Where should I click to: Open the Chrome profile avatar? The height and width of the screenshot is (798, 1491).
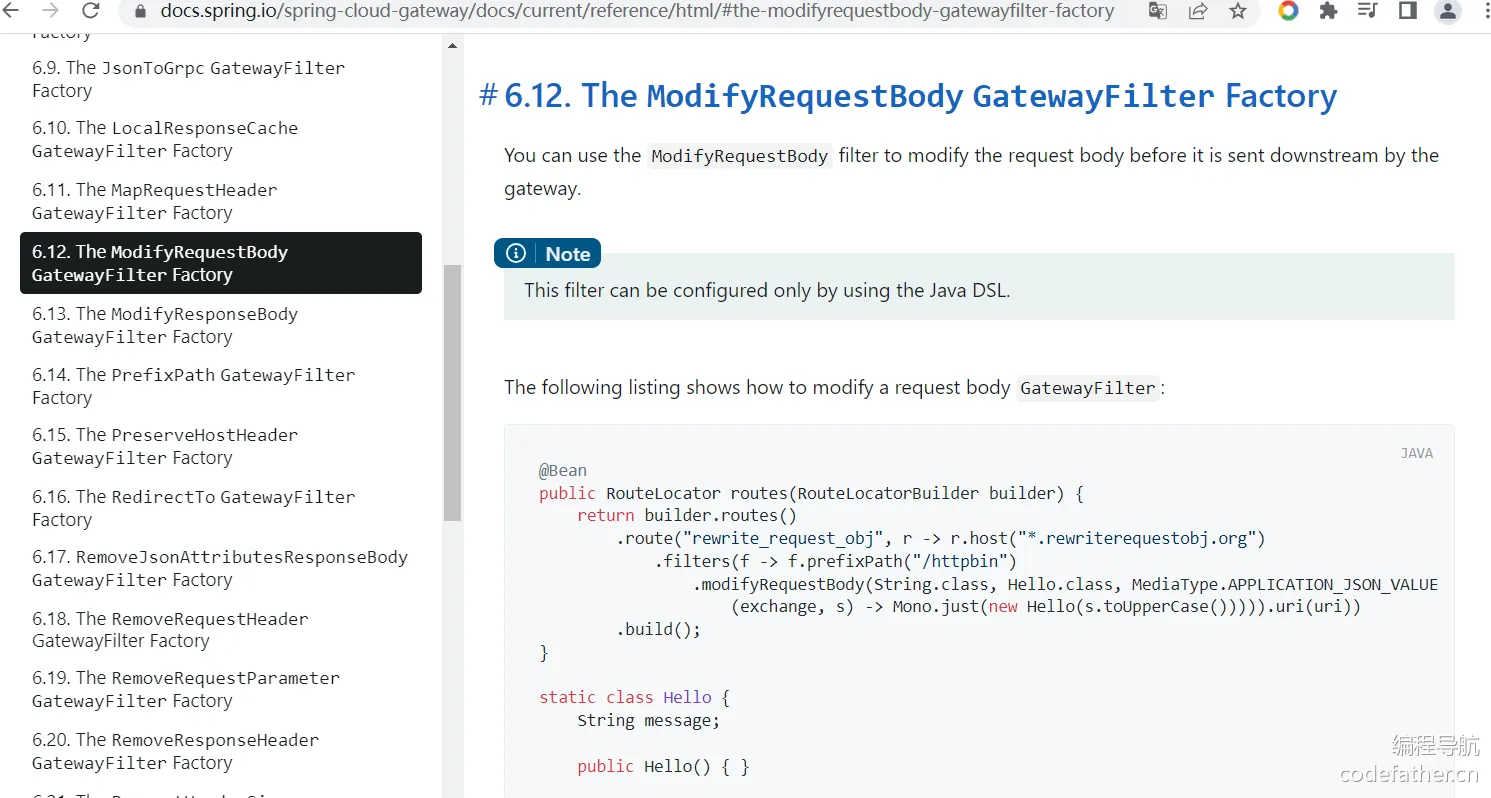[x=1448, y=11]
